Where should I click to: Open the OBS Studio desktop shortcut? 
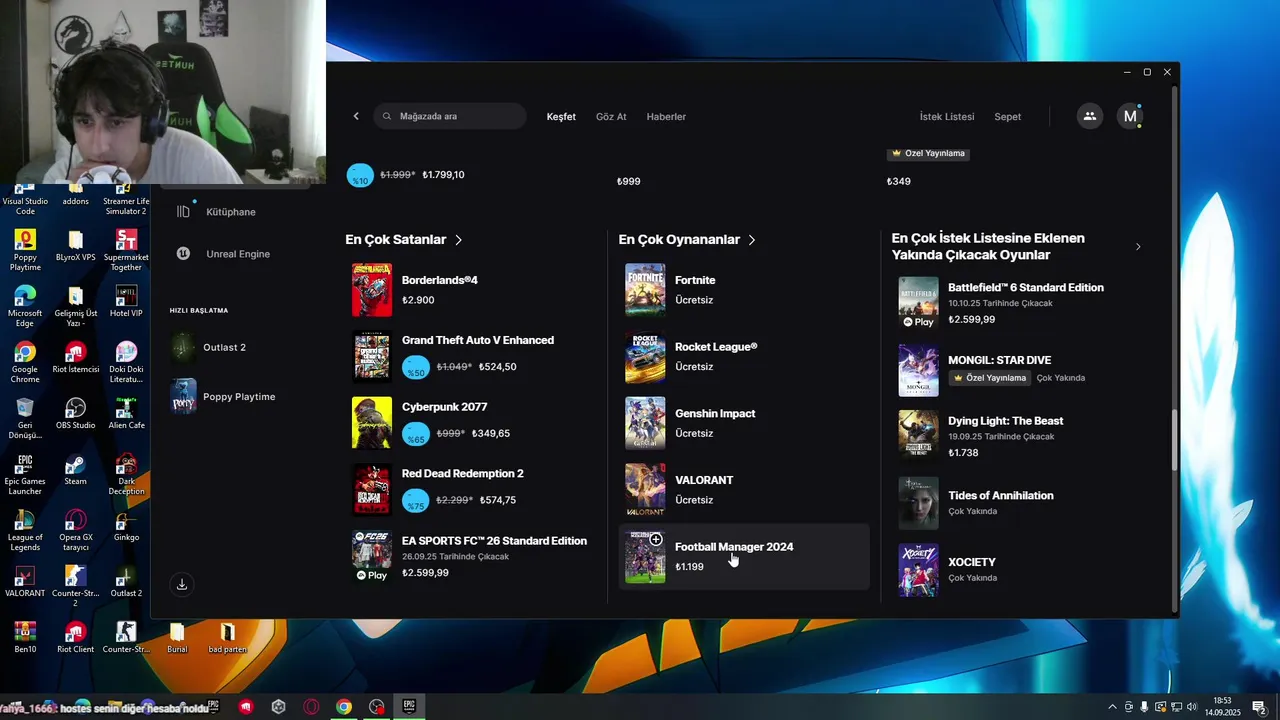[75, 414]
